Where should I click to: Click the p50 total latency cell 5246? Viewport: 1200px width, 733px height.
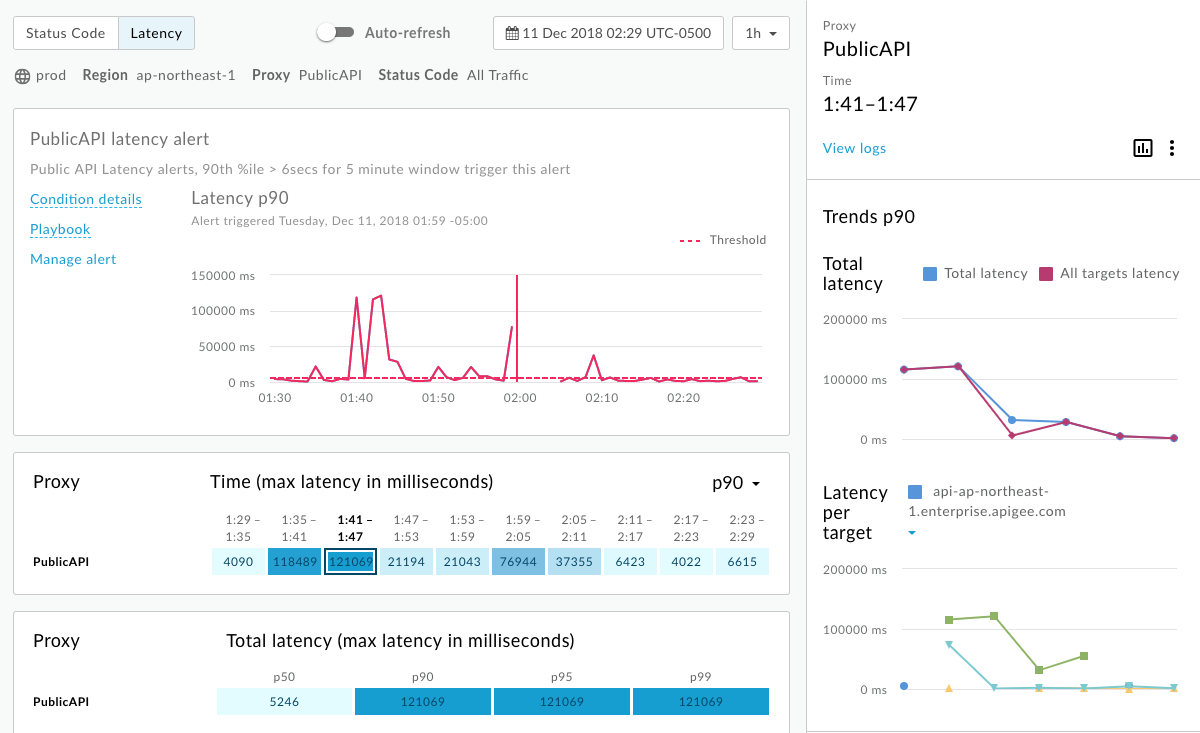point(285,702)
